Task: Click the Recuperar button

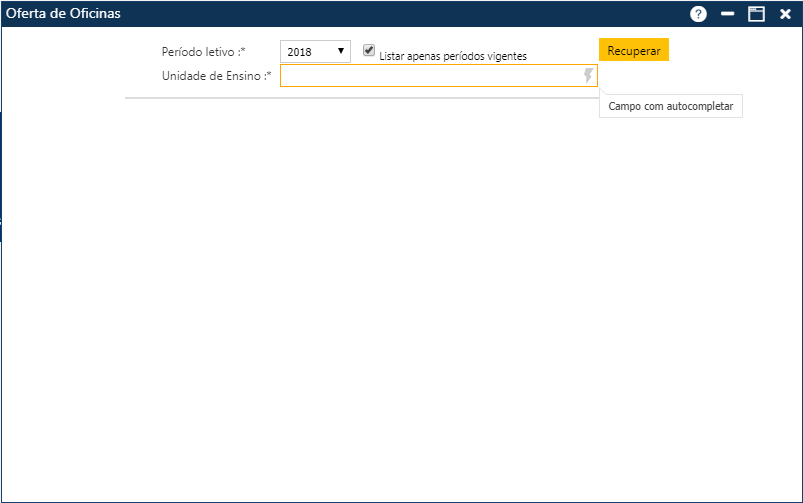Action: pyautogui.click(x=633, y=50)
